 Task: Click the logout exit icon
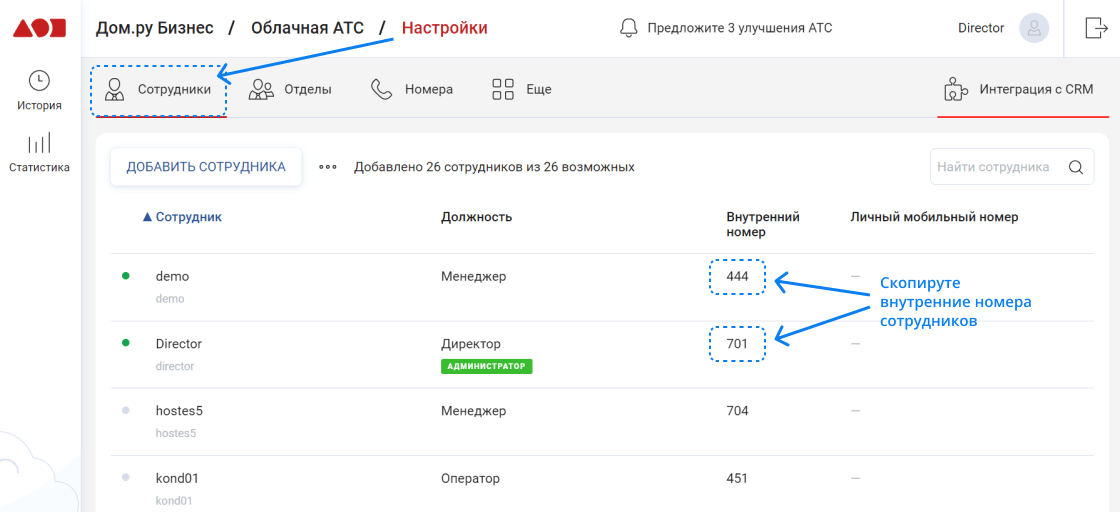1096,28
